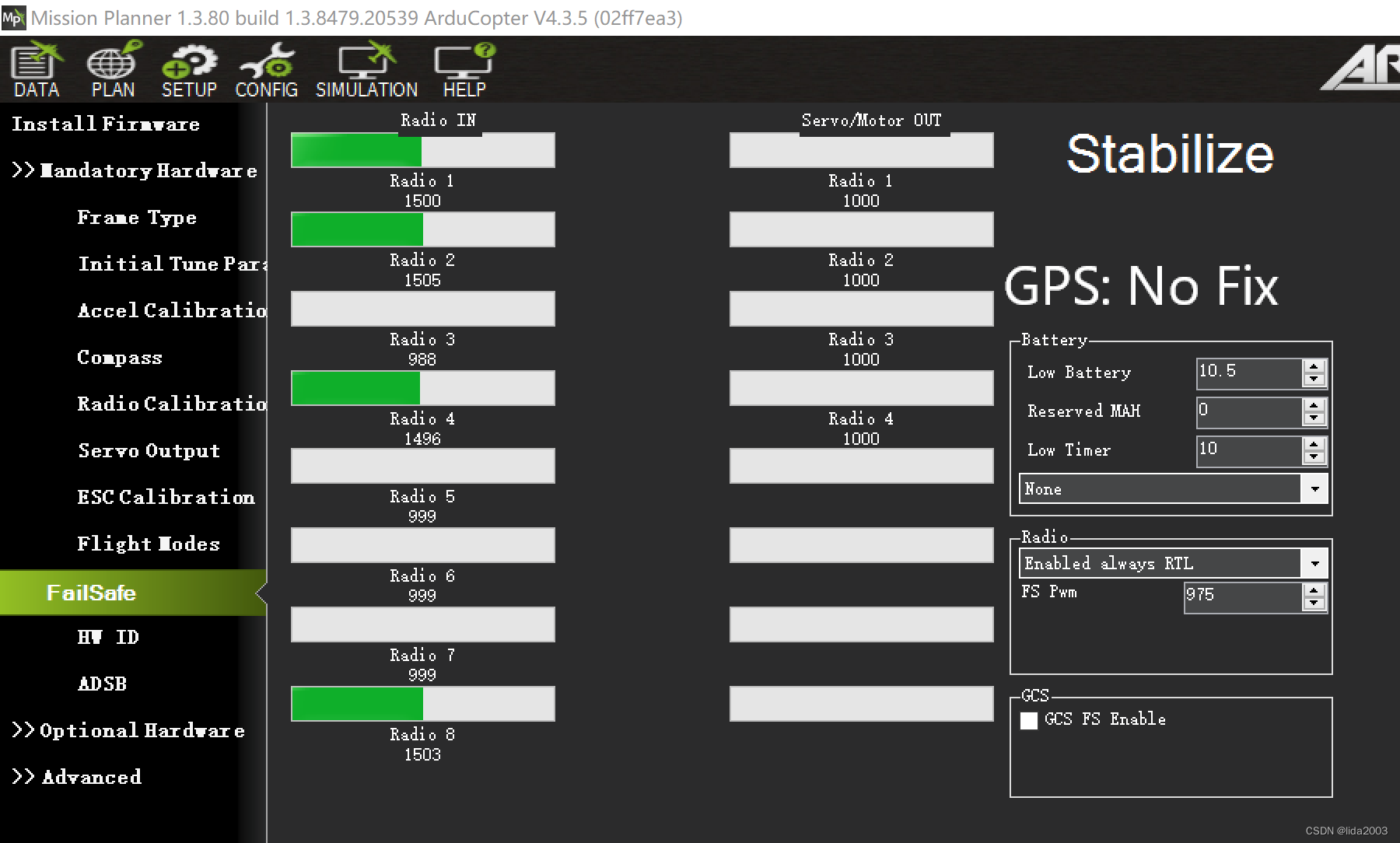Image resolution: width=1400 pixels, height=843 pixels.
Task: Open HW ID page
Action: [108, 637]
